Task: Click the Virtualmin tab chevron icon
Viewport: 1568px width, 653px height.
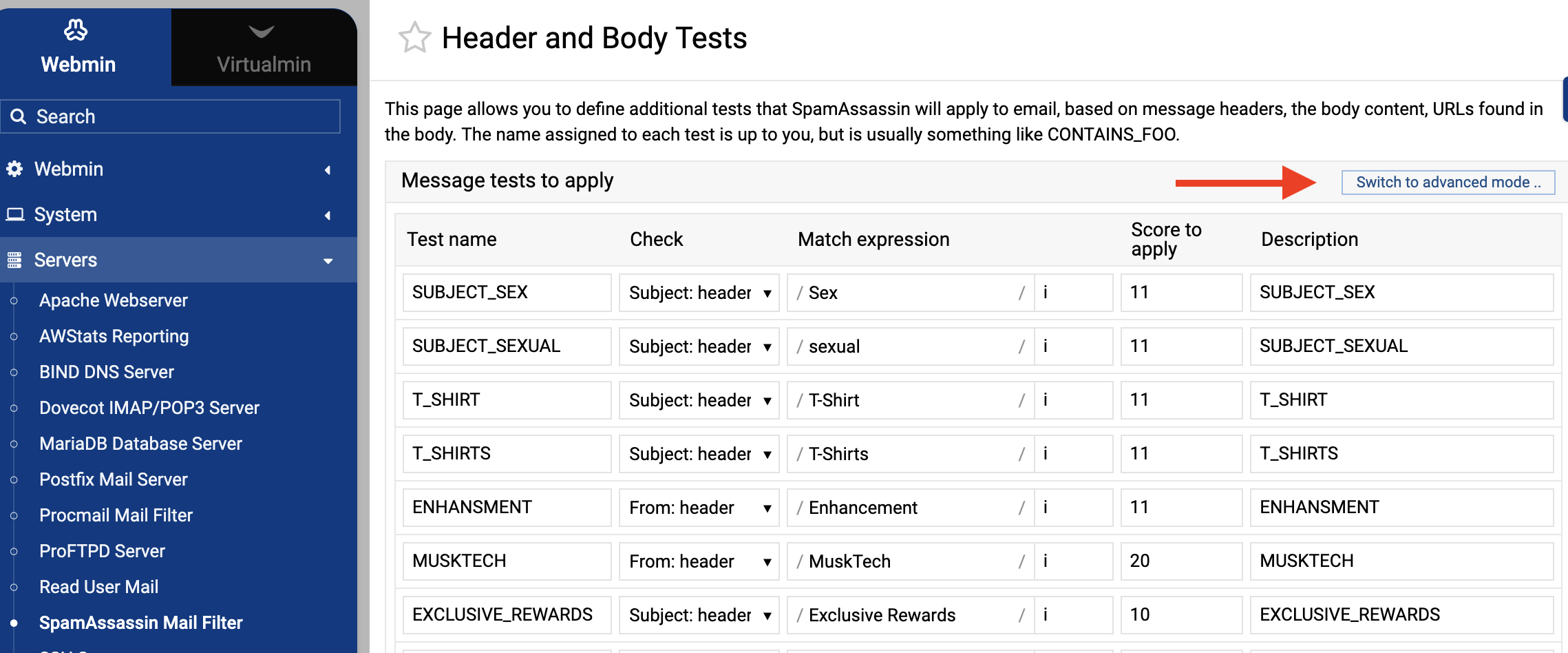Action: click(262, 31)
